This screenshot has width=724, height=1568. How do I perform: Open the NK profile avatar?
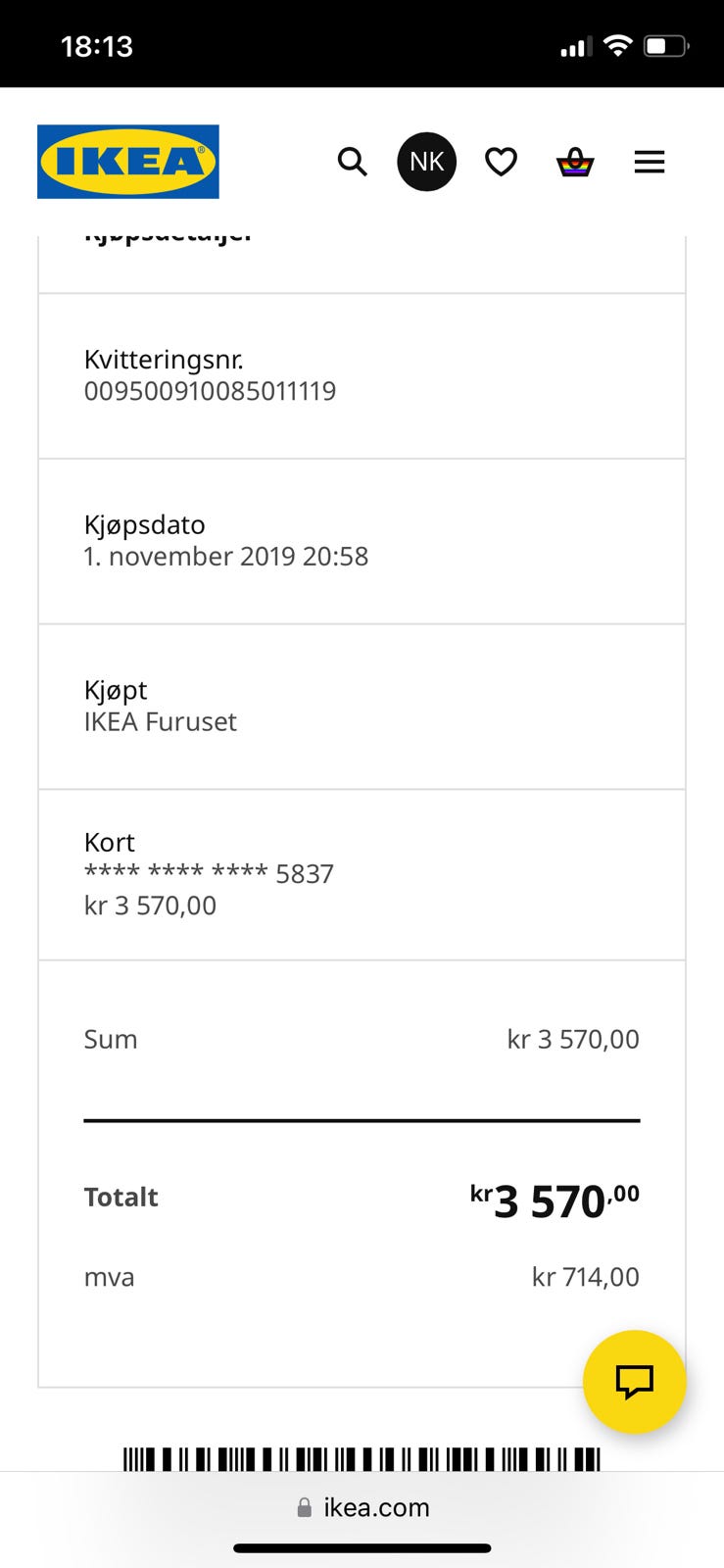point(426,162)
